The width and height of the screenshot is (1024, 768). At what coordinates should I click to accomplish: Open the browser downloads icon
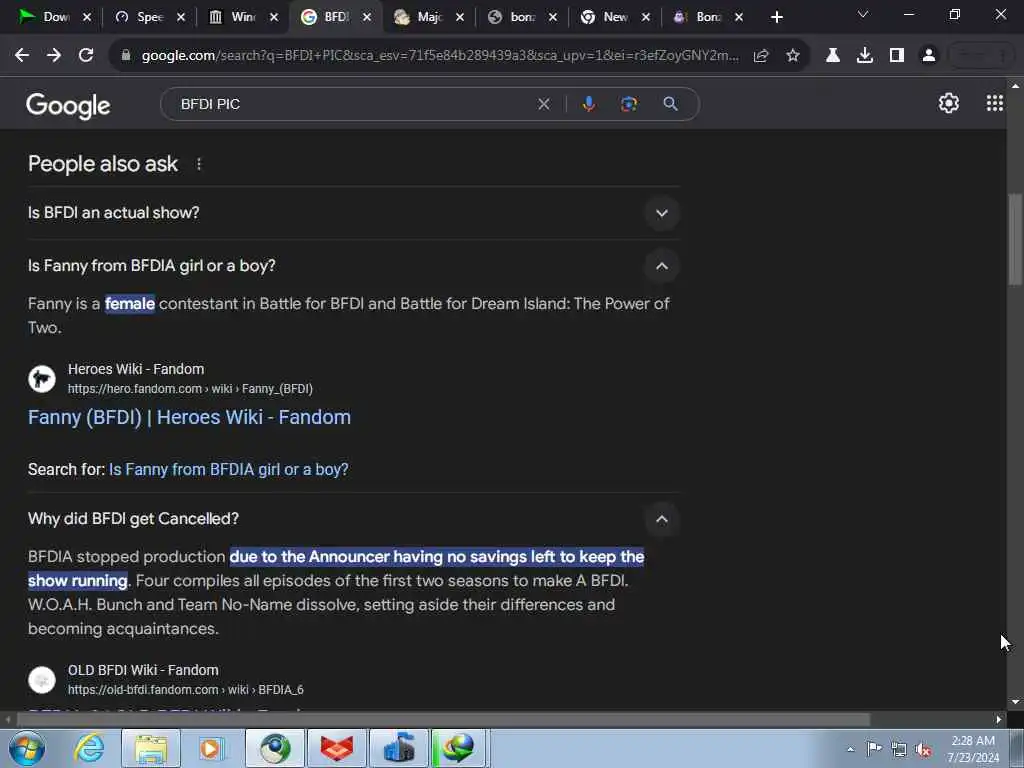click(865, 56)
